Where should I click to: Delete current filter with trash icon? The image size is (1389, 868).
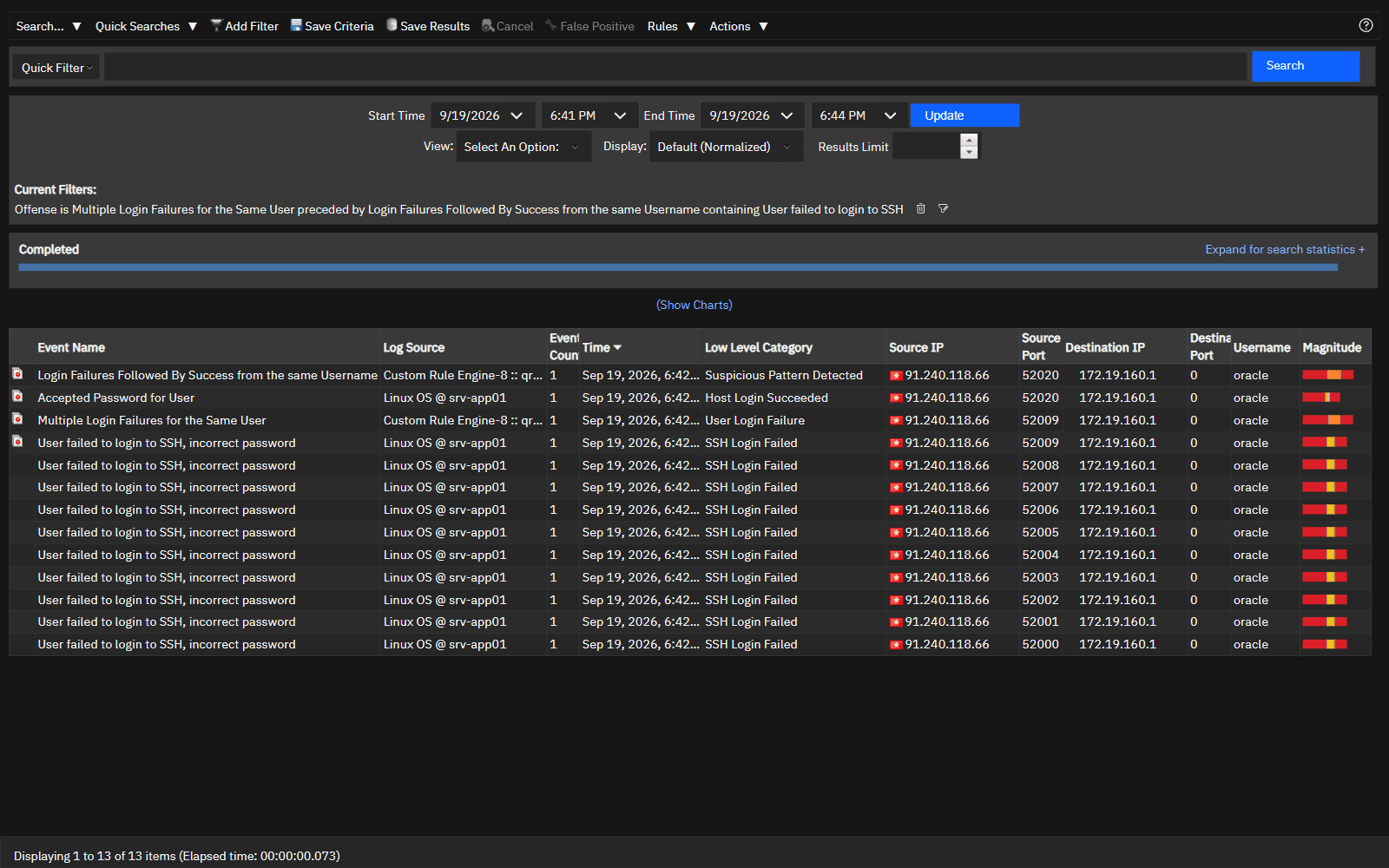921,209
